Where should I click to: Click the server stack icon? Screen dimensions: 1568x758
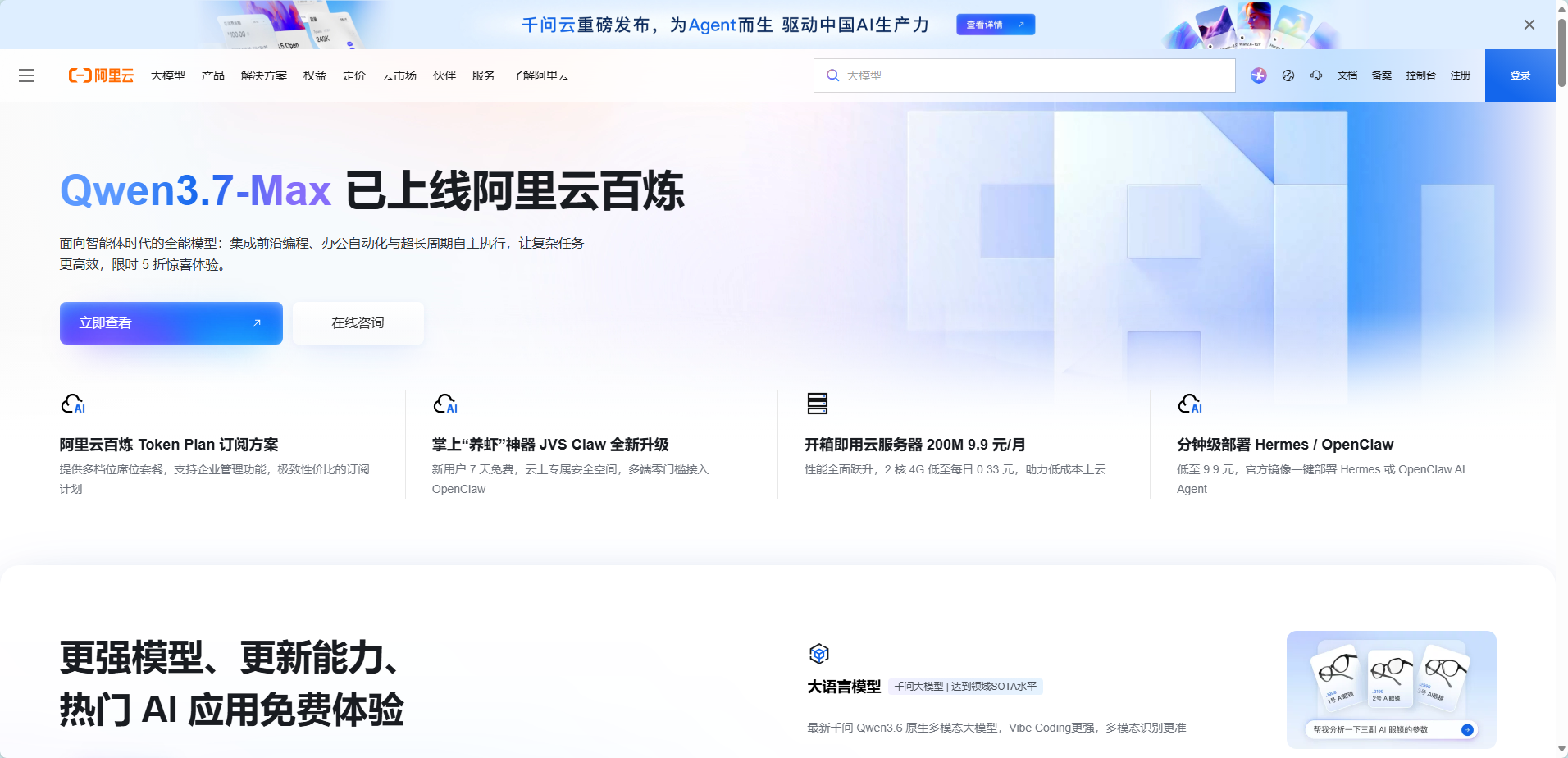[818, 404]
